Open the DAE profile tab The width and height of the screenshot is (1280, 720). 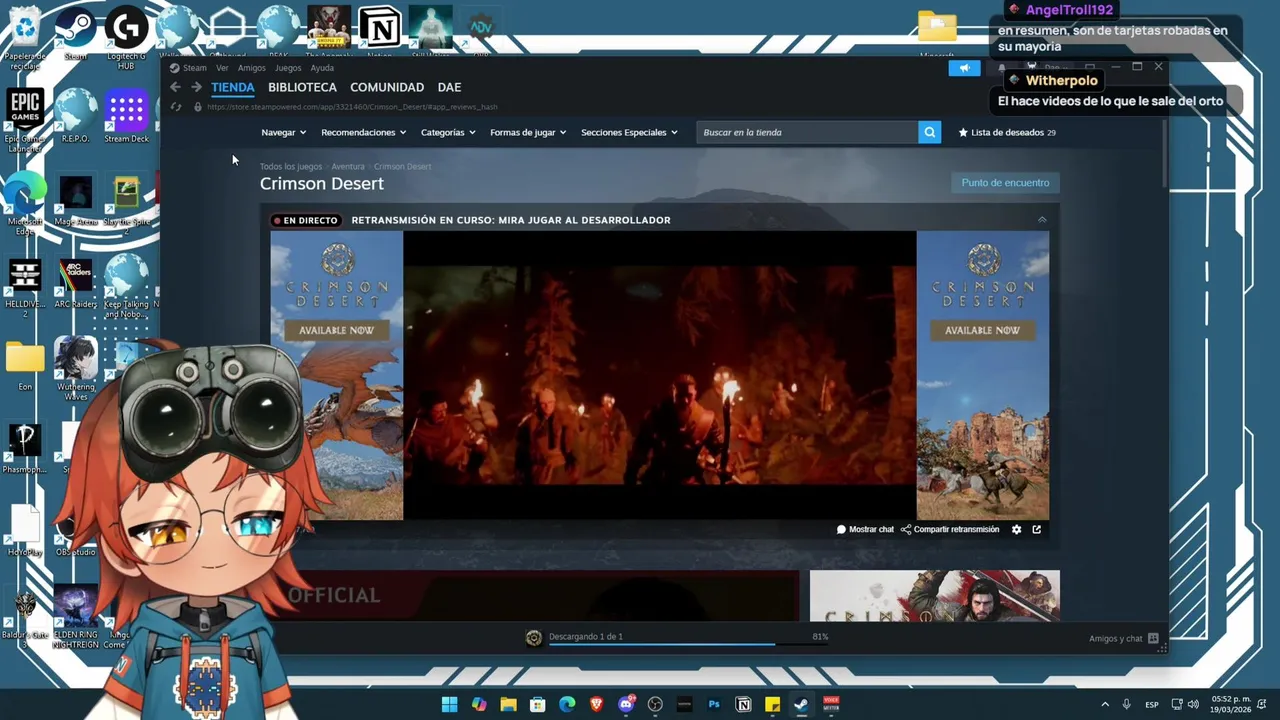pos(449,87)
